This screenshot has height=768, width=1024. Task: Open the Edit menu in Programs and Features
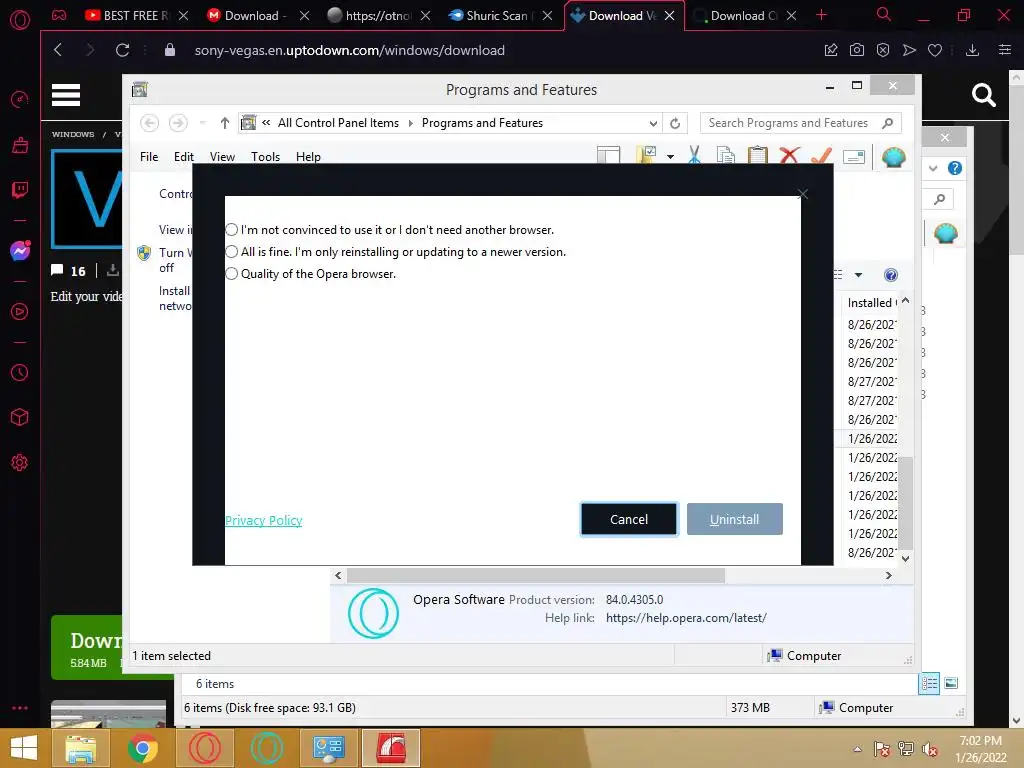(x=184, y=157)
